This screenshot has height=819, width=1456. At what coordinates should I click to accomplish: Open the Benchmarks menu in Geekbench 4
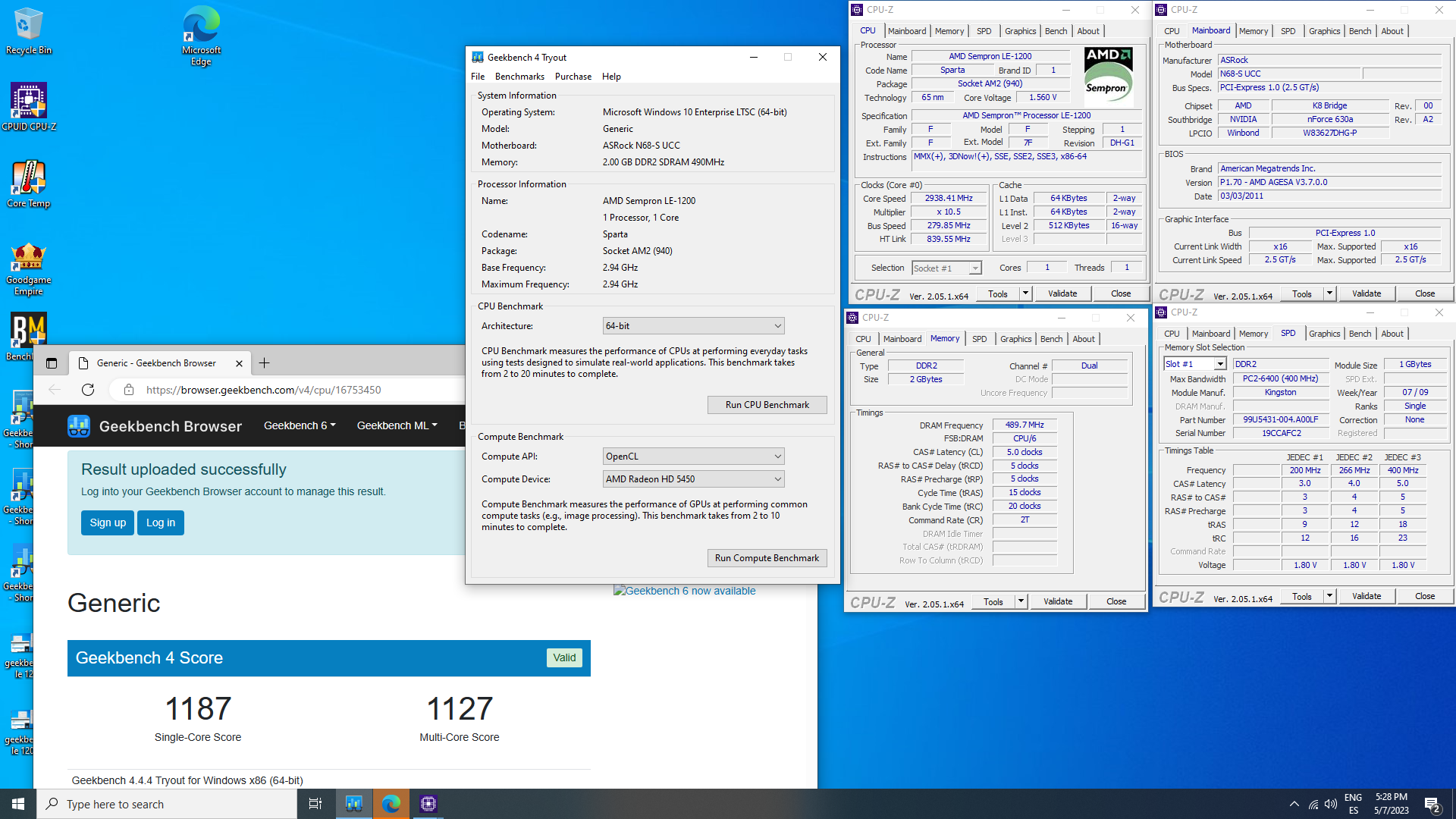point(519,77)
